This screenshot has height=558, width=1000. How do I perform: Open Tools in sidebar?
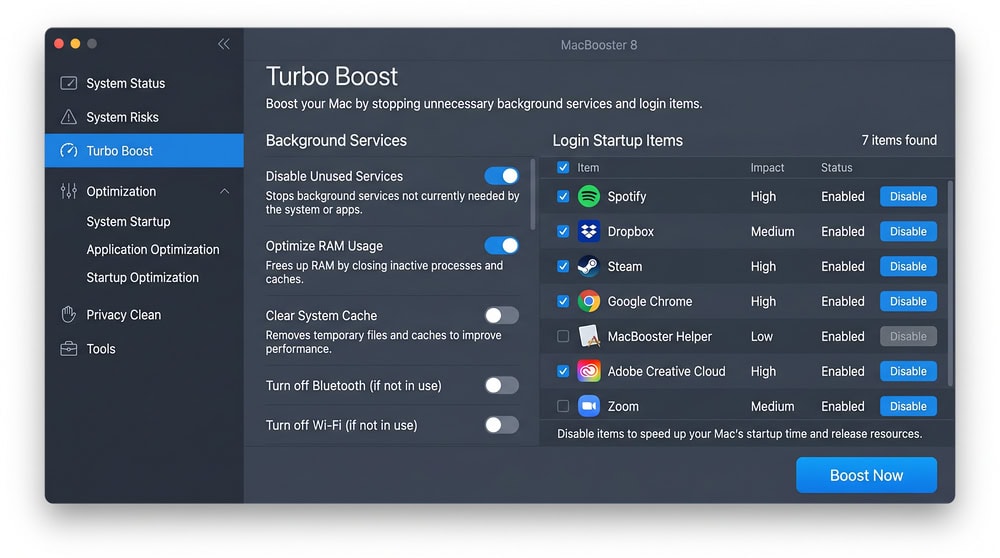(144, 349)
